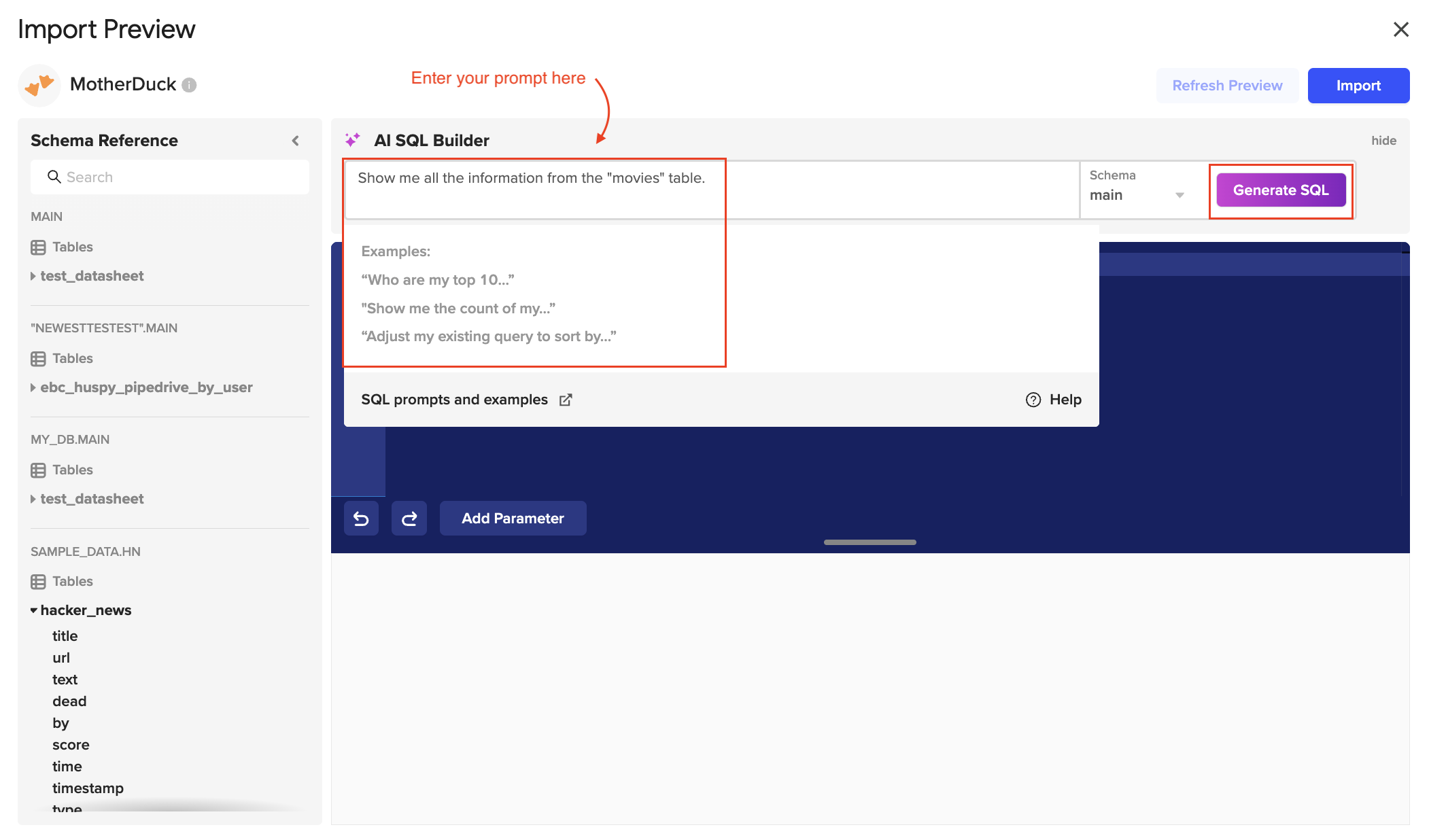Click the MotherDuck info icon
1429x840 pixels.
click(x=190, y=85)
